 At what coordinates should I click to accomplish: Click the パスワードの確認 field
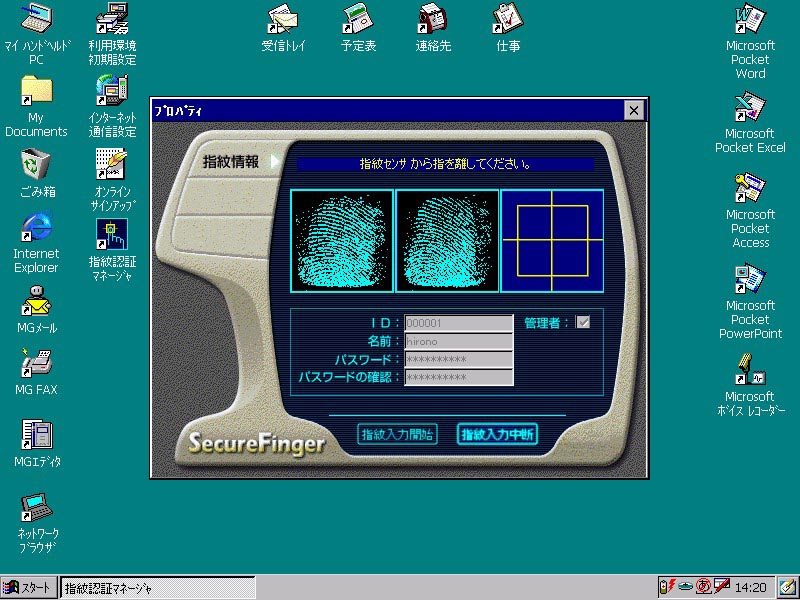click(458, 377)
